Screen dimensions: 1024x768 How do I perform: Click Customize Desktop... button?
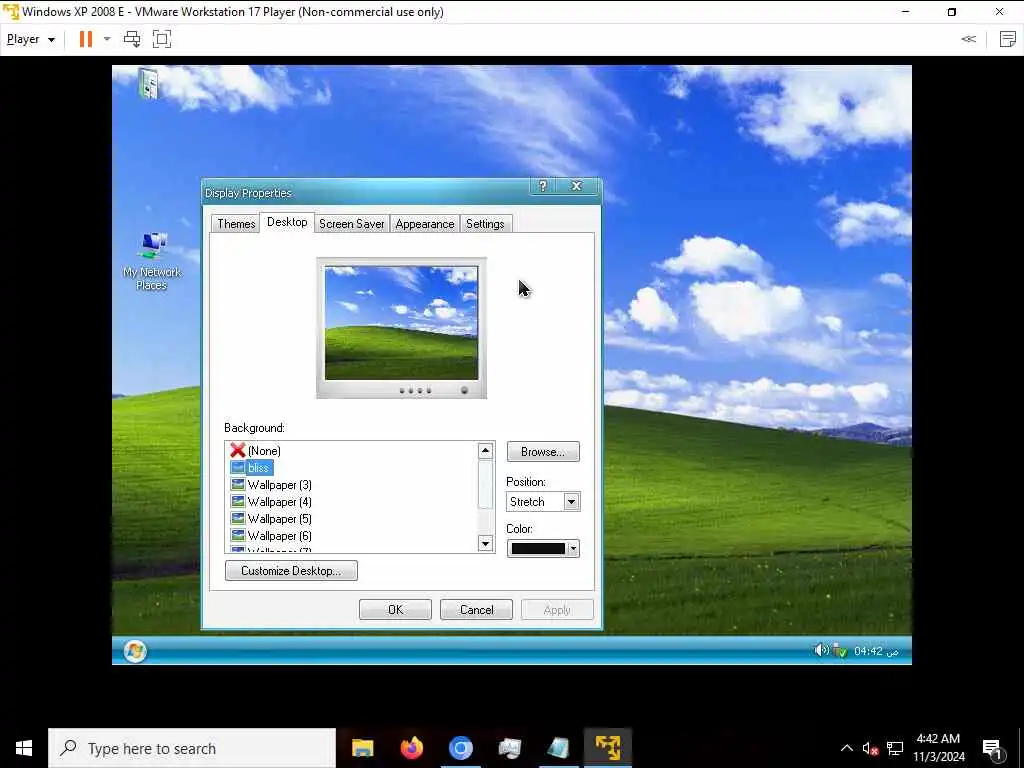click(x=291, y=571)
